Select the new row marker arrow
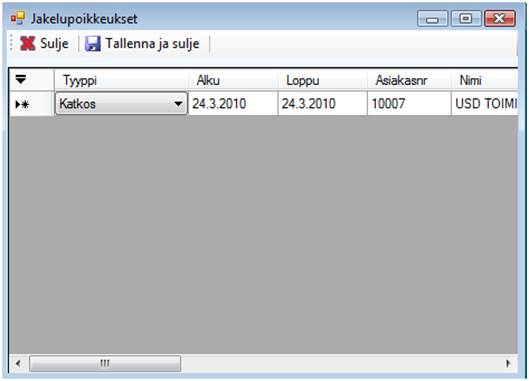Viewport: 529px width, 381px height. click(x=22, y=104)
